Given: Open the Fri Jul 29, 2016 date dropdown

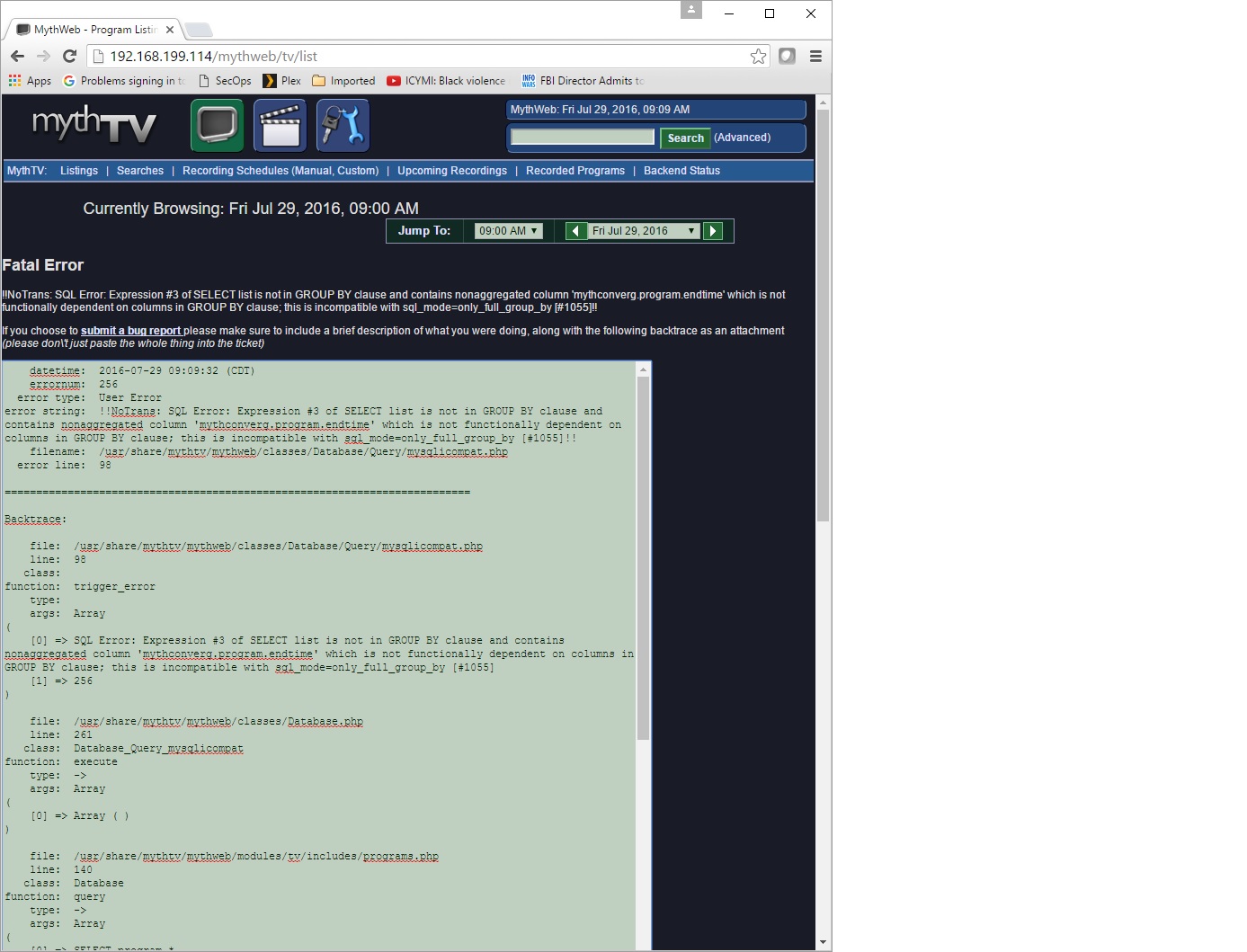Looking at the screenshot, I should (644, 231).
